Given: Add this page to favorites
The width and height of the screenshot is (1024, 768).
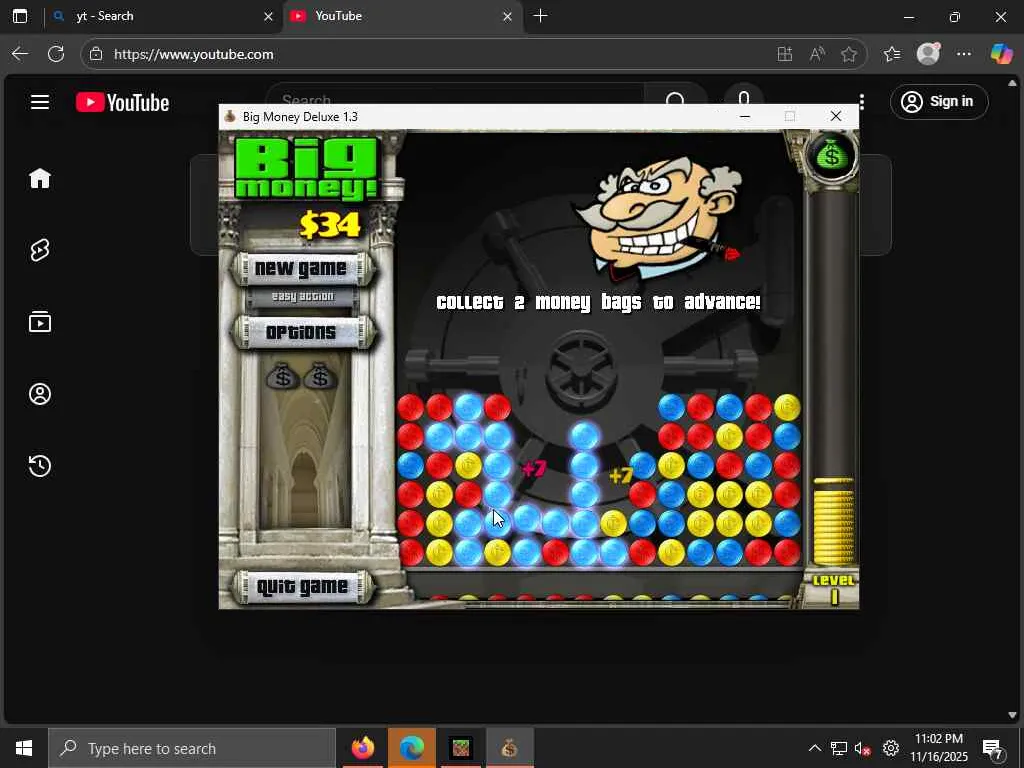Looking at the screenshot, I should pos(848,54).
